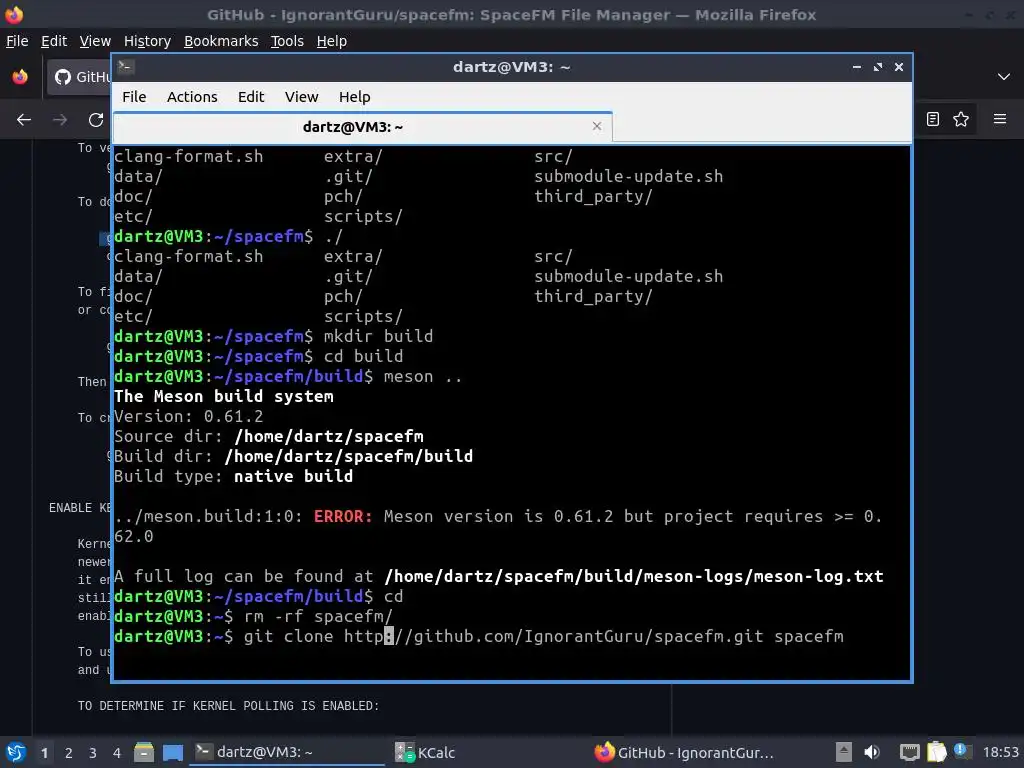Expand the Firefox list all tabs chevron
The width and height of the screenshot is (1024, 768).
(x=1004, y=77)
